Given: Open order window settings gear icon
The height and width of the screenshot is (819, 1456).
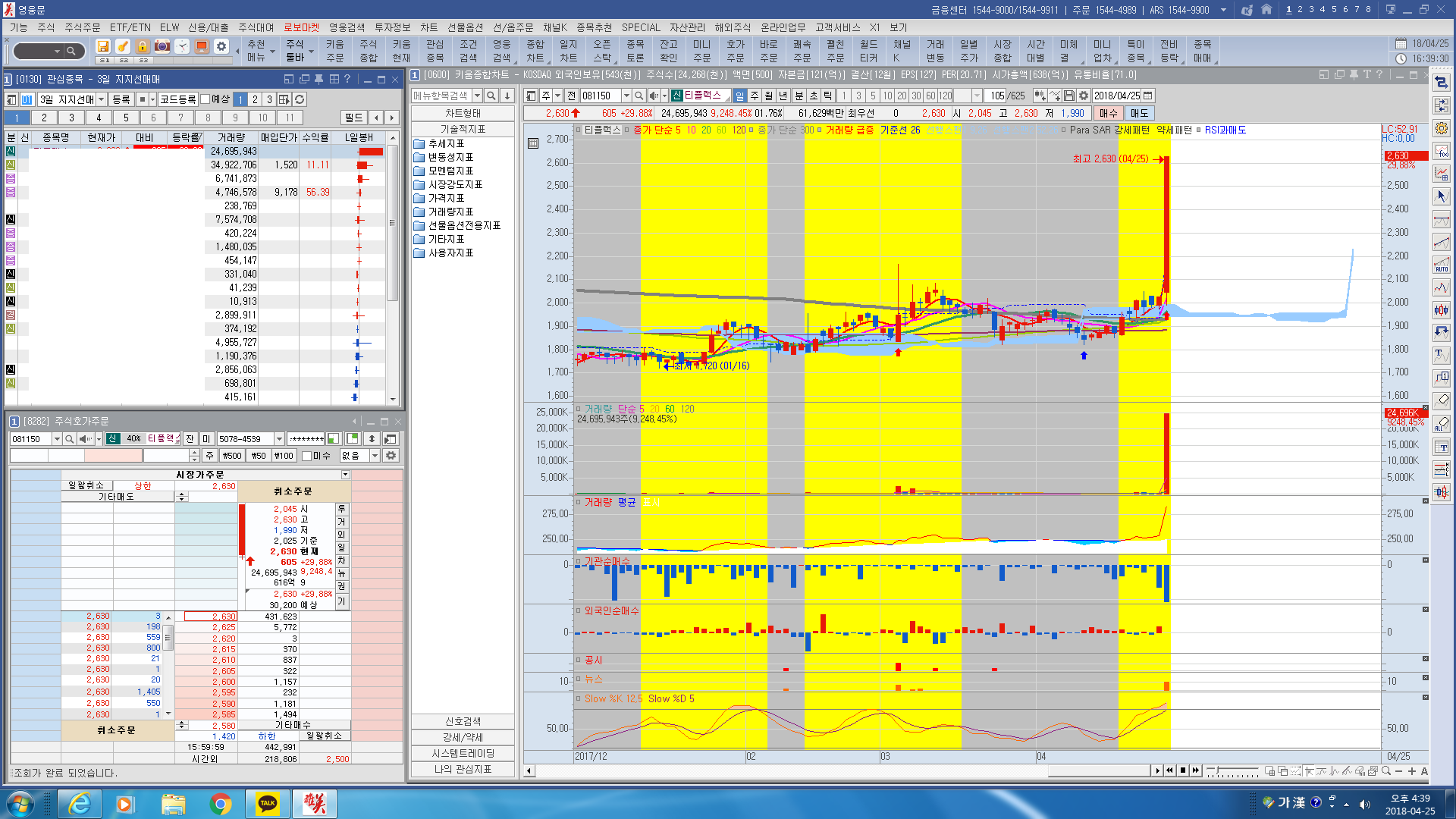Looking at the screenshot, I should tap(391, 455).
